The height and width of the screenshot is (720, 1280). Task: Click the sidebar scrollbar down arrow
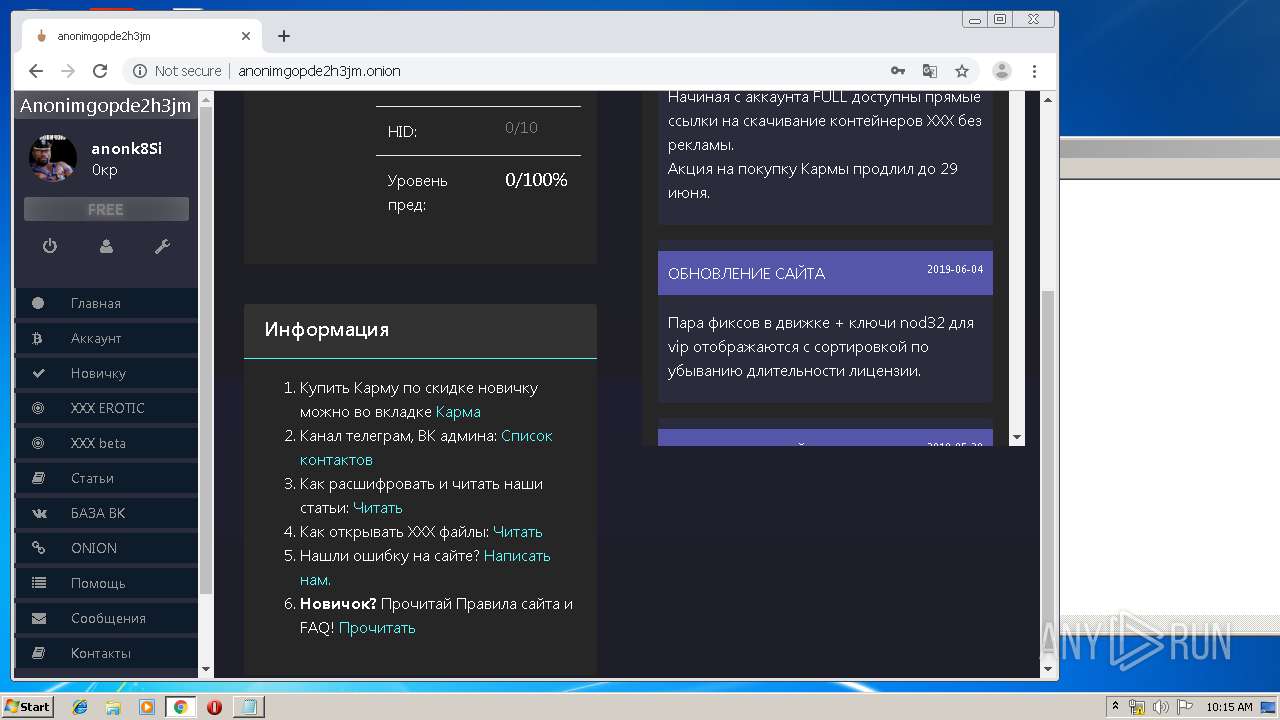tap(206, 670)
